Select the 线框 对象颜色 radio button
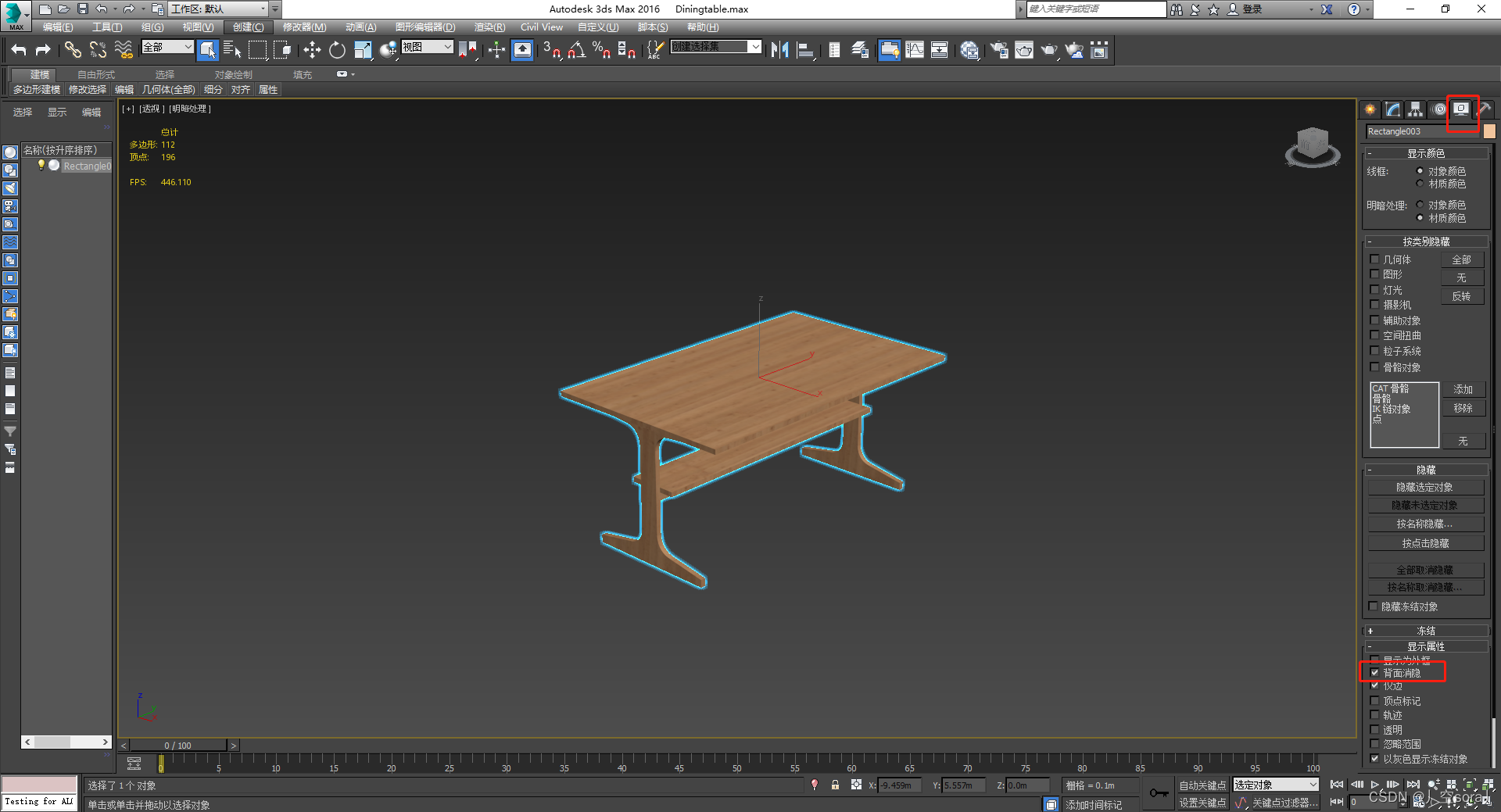The image size is (1501, 812). (1420, 171)
